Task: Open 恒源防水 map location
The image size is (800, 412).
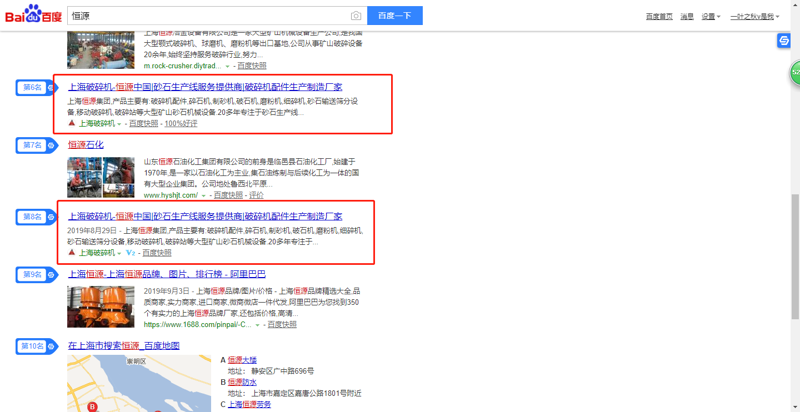Action: [242, 382]
